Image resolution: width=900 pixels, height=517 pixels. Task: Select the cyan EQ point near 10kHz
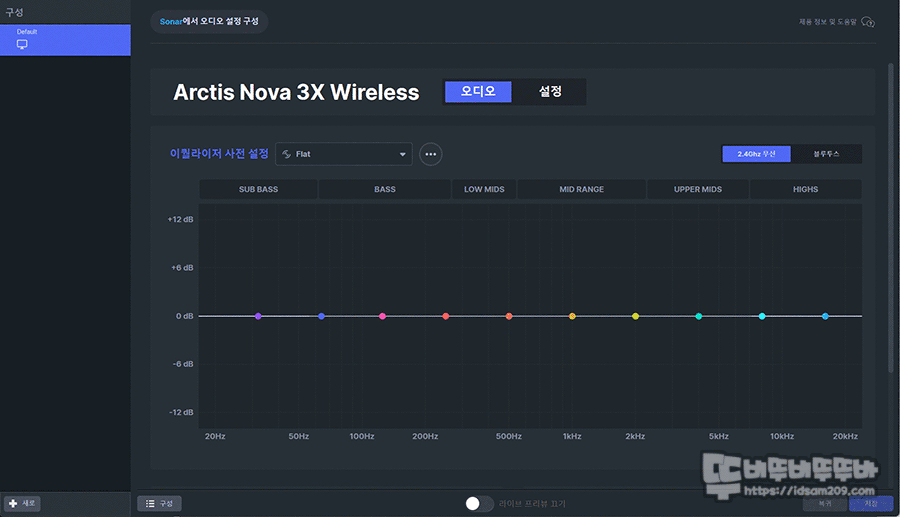click(762, 316)
